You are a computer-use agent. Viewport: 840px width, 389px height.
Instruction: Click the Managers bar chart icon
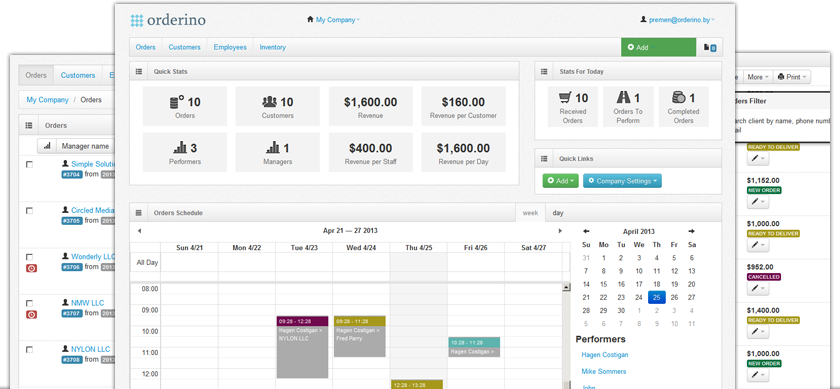tap(273, 147)
